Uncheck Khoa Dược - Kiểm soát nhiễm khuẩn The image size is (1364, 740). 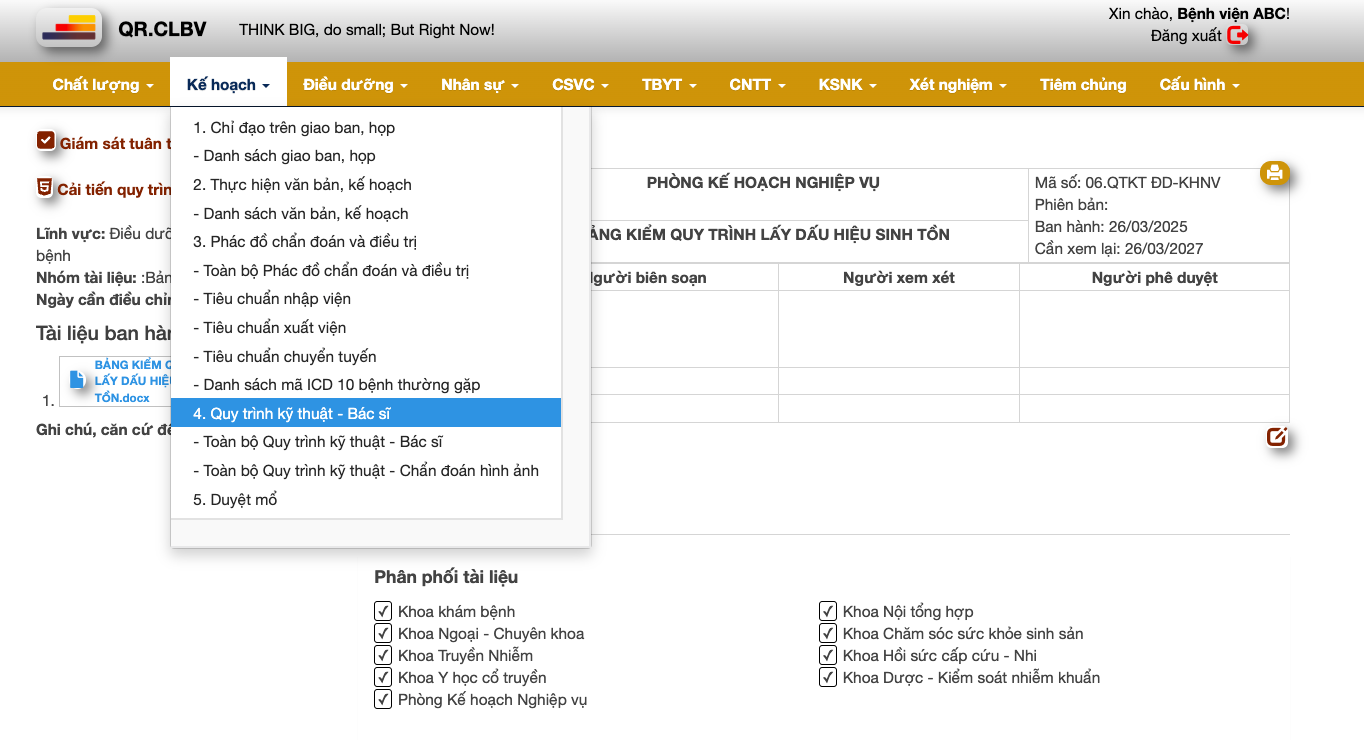tap(828, 677)
